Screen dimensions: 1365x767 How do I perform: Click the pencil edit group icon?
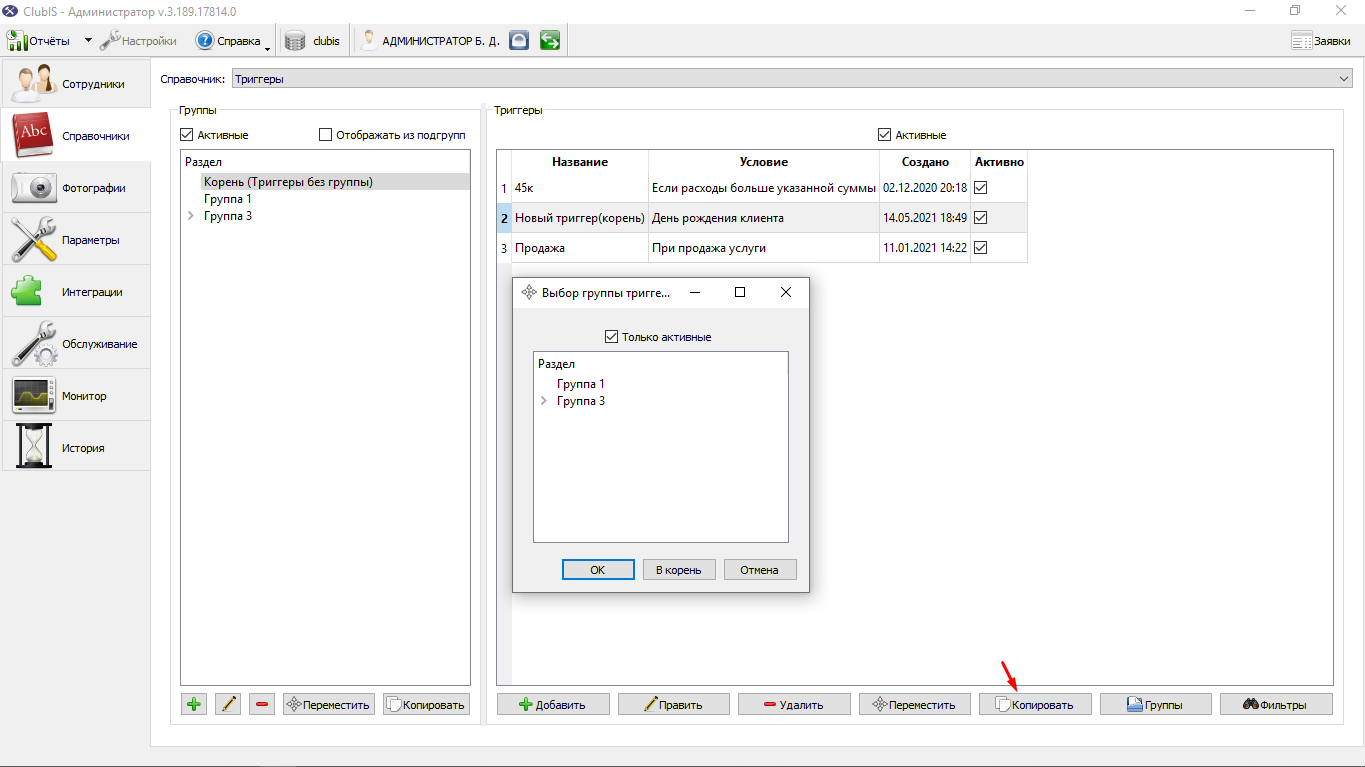228,704
